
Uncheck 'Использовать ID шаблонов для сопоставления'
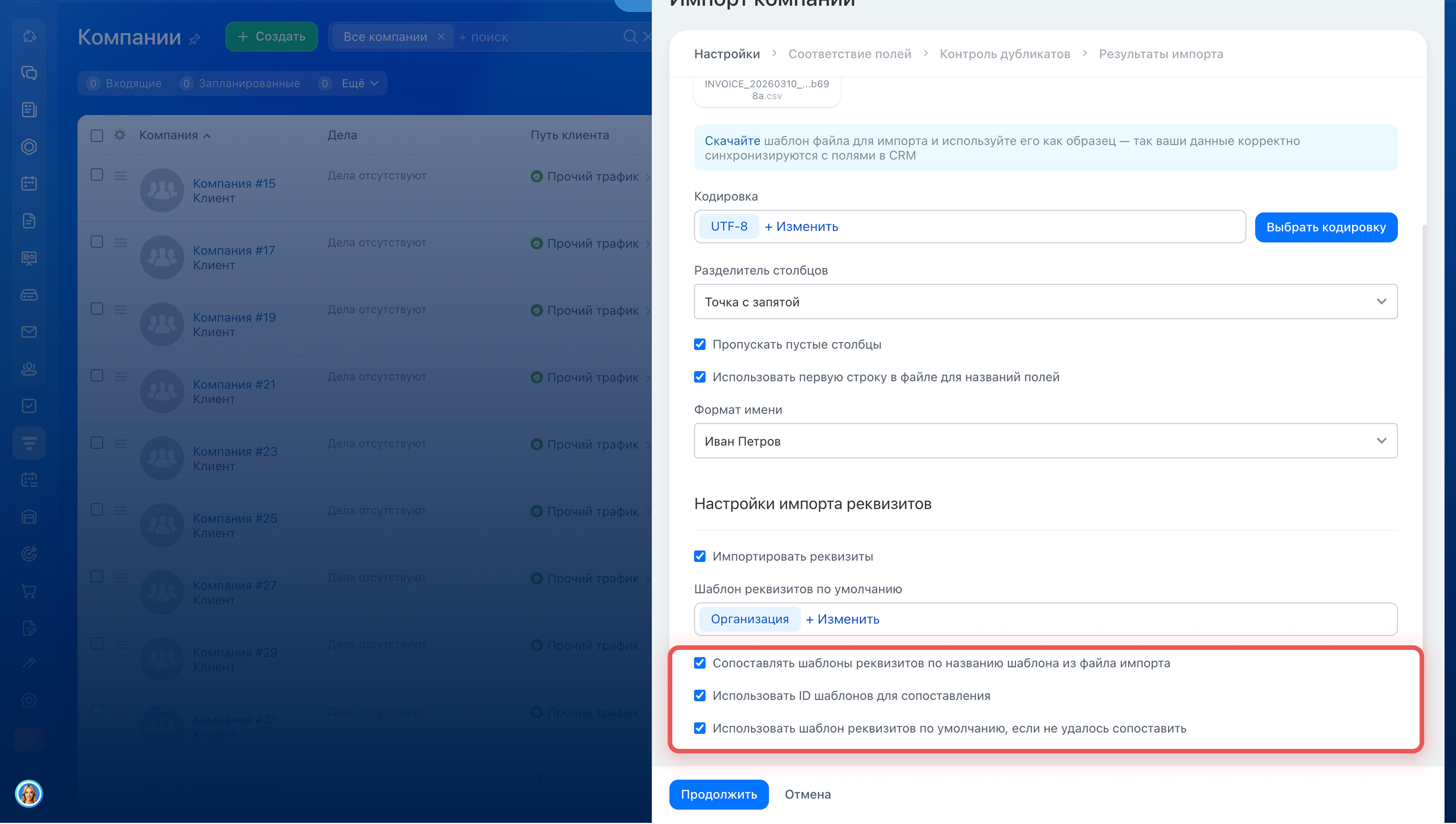point(700,696)
